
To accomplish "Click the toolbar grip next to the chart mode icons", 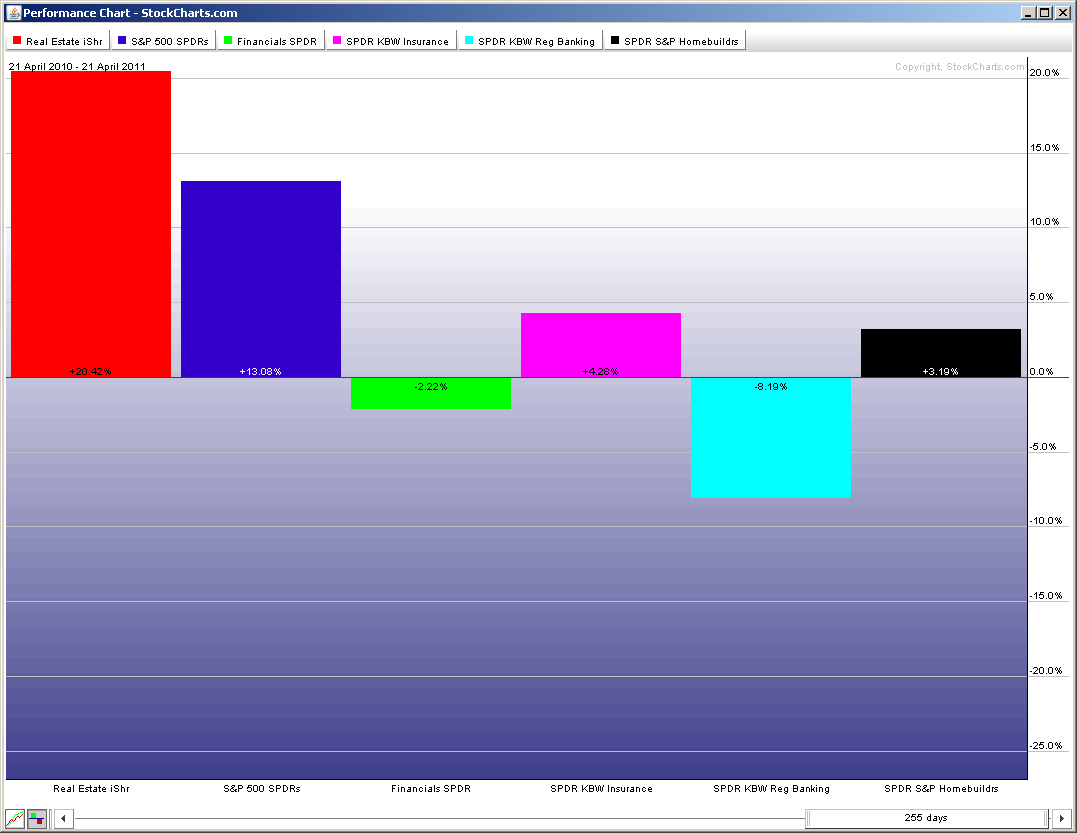I will 50,819.
